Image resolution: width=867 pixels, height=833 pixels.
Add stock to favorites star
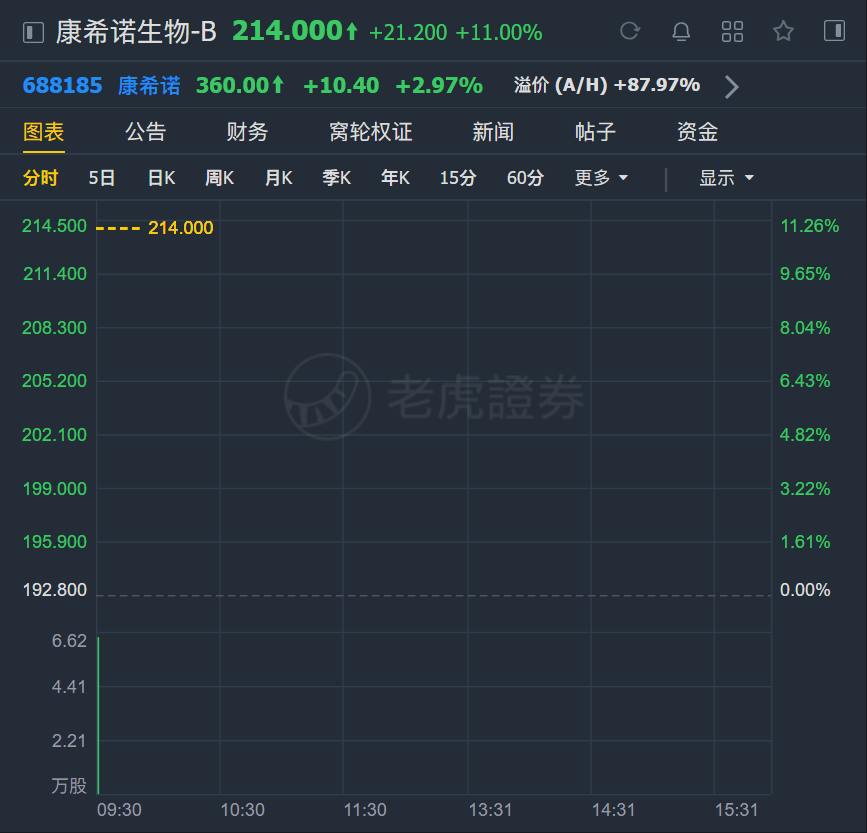click(x=783, y=31)
